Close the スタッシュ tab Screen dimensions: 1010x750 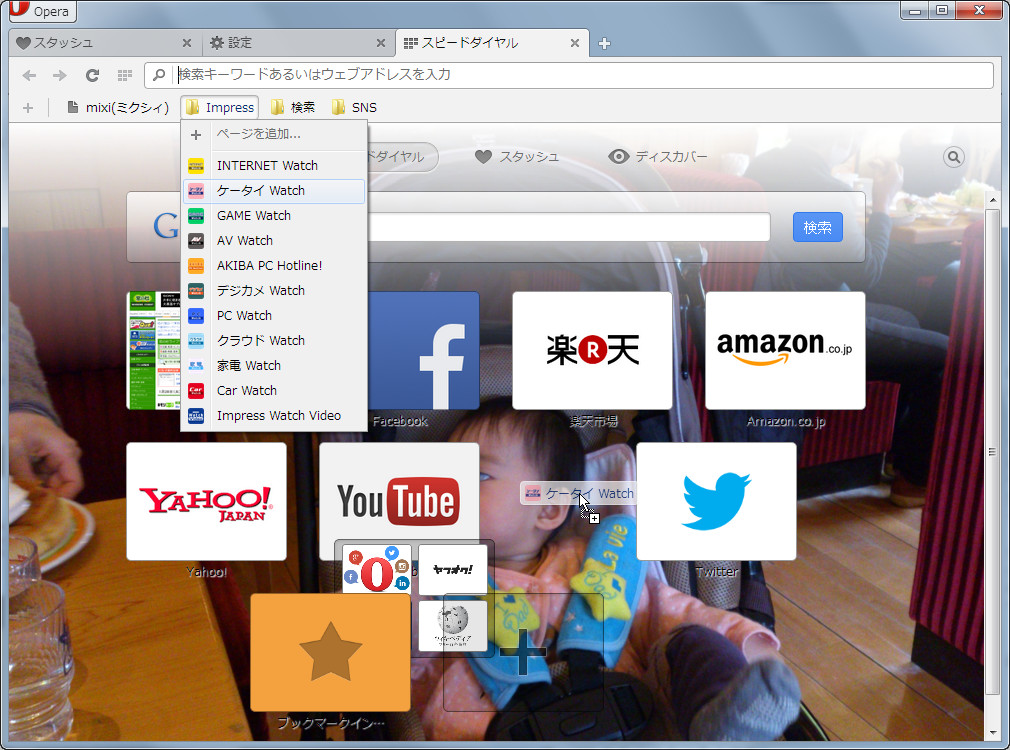pos(187,43)
